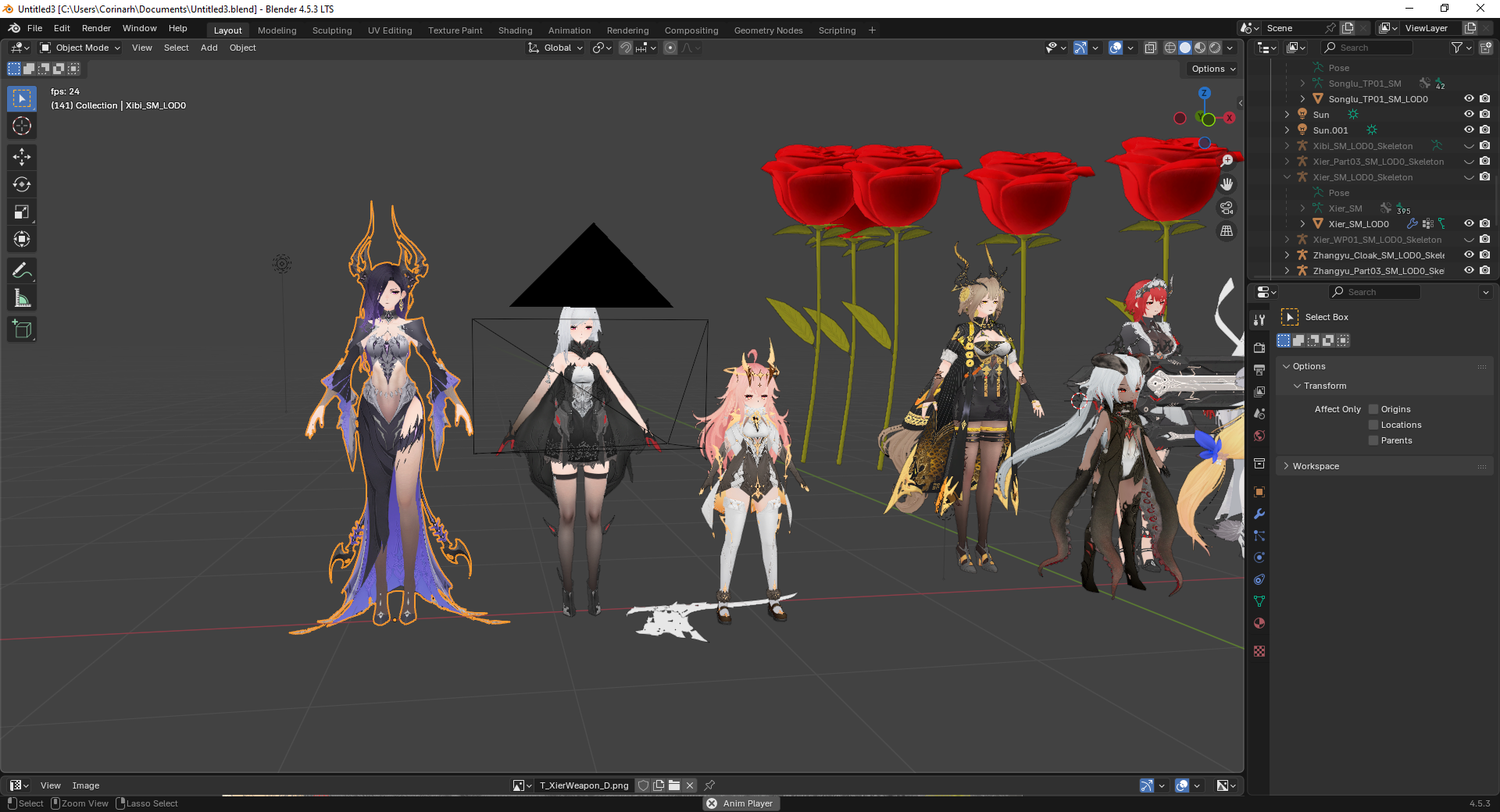Cancel the Anim Player in the status bar

click(712, 803)
